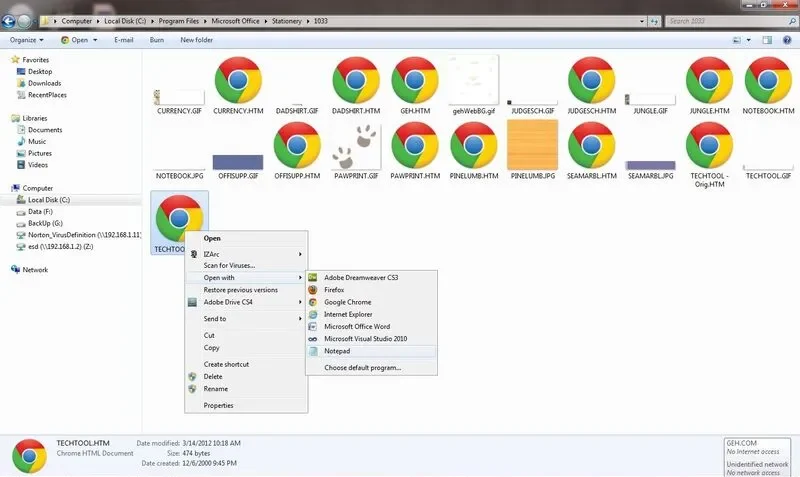Select the TECHTOOL - Orig.HTM file

710,145
